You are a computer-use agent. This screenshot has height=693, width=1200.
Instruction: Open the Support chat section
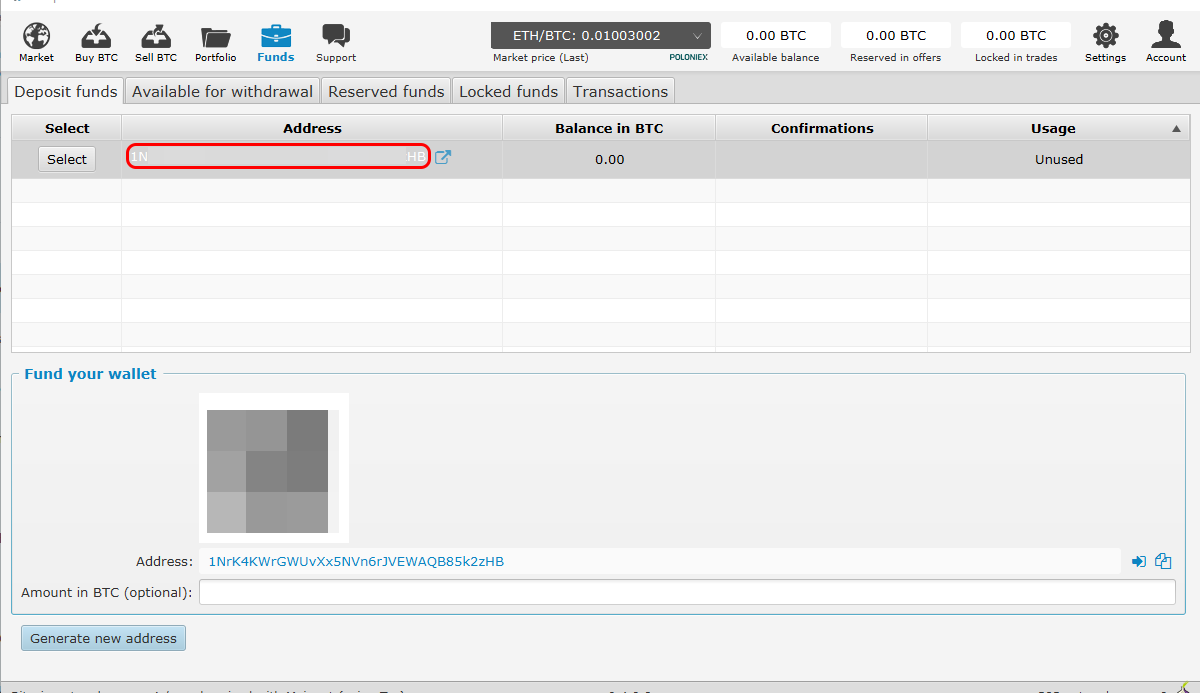[336, 43]
